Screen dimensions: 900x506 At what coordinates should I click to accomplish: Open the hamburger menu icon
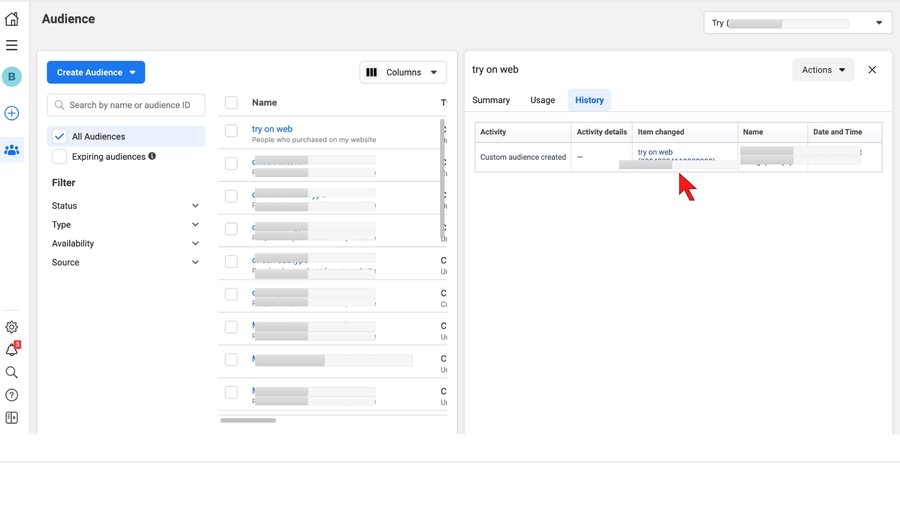(x=12, y=45)
